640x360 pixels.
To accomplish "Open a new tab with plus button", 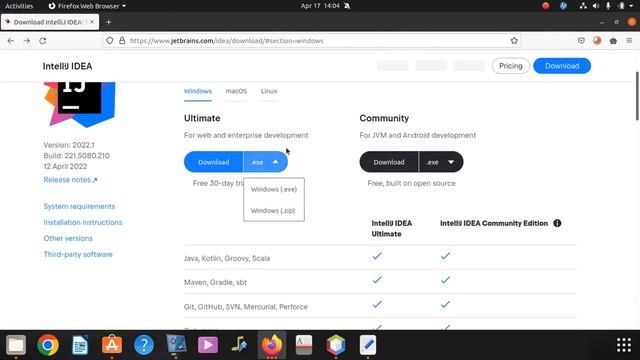I will [109, 22].
